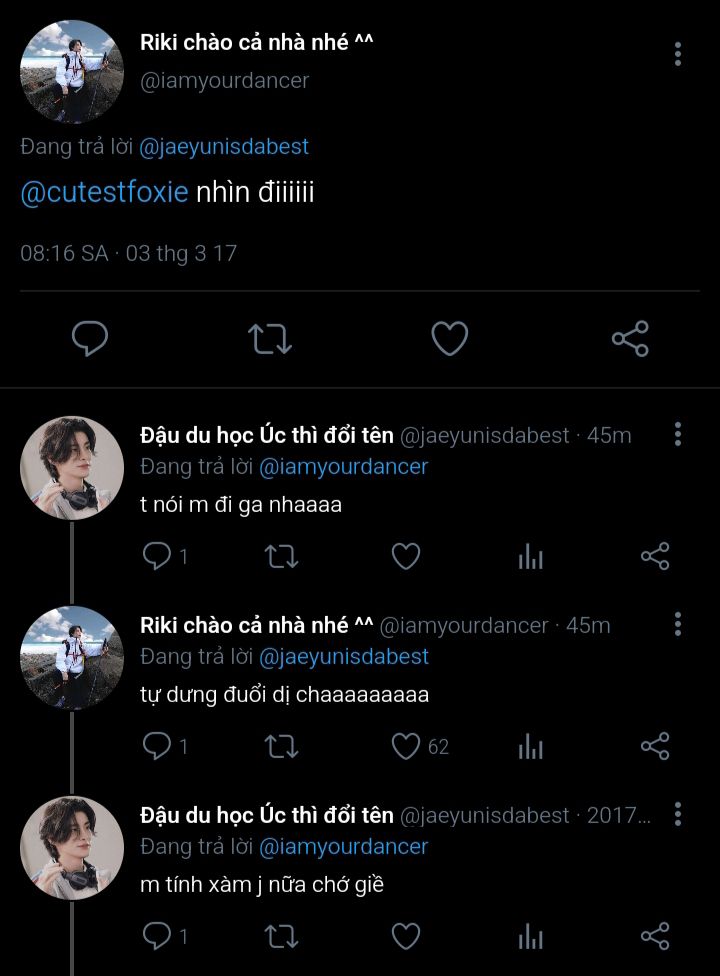Like the main tweet with heart icon

(450, 339)
